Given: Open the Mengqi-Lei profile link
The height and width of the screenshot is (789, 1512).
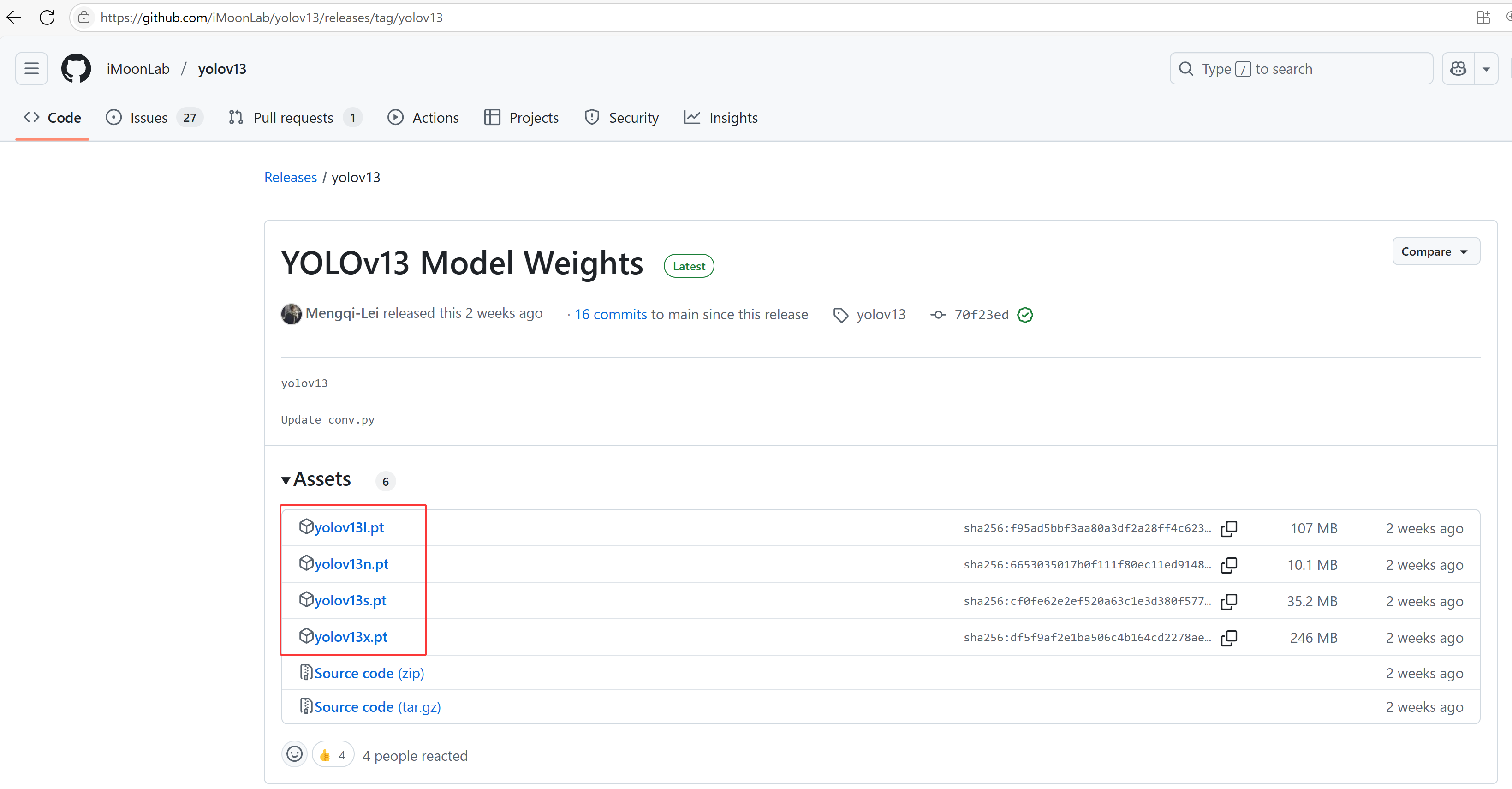Looking at the screenshot, I should tap(342, 313).
